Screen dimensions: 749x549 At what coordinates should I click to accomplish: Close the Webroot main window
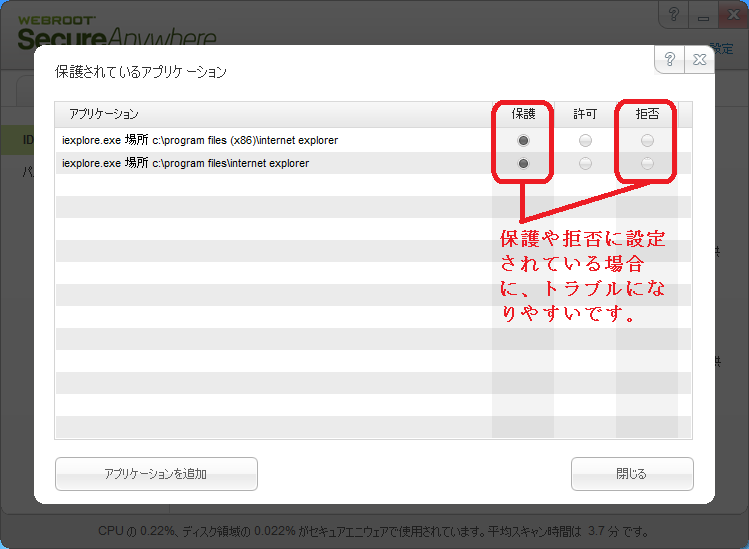(733, 14)
